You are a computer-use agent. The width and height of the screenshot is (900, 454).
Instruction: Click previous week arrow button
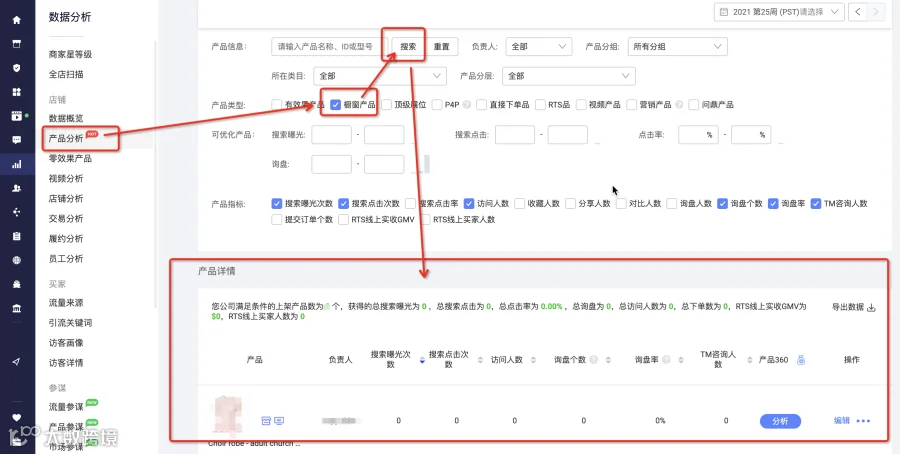click(858, 11)
